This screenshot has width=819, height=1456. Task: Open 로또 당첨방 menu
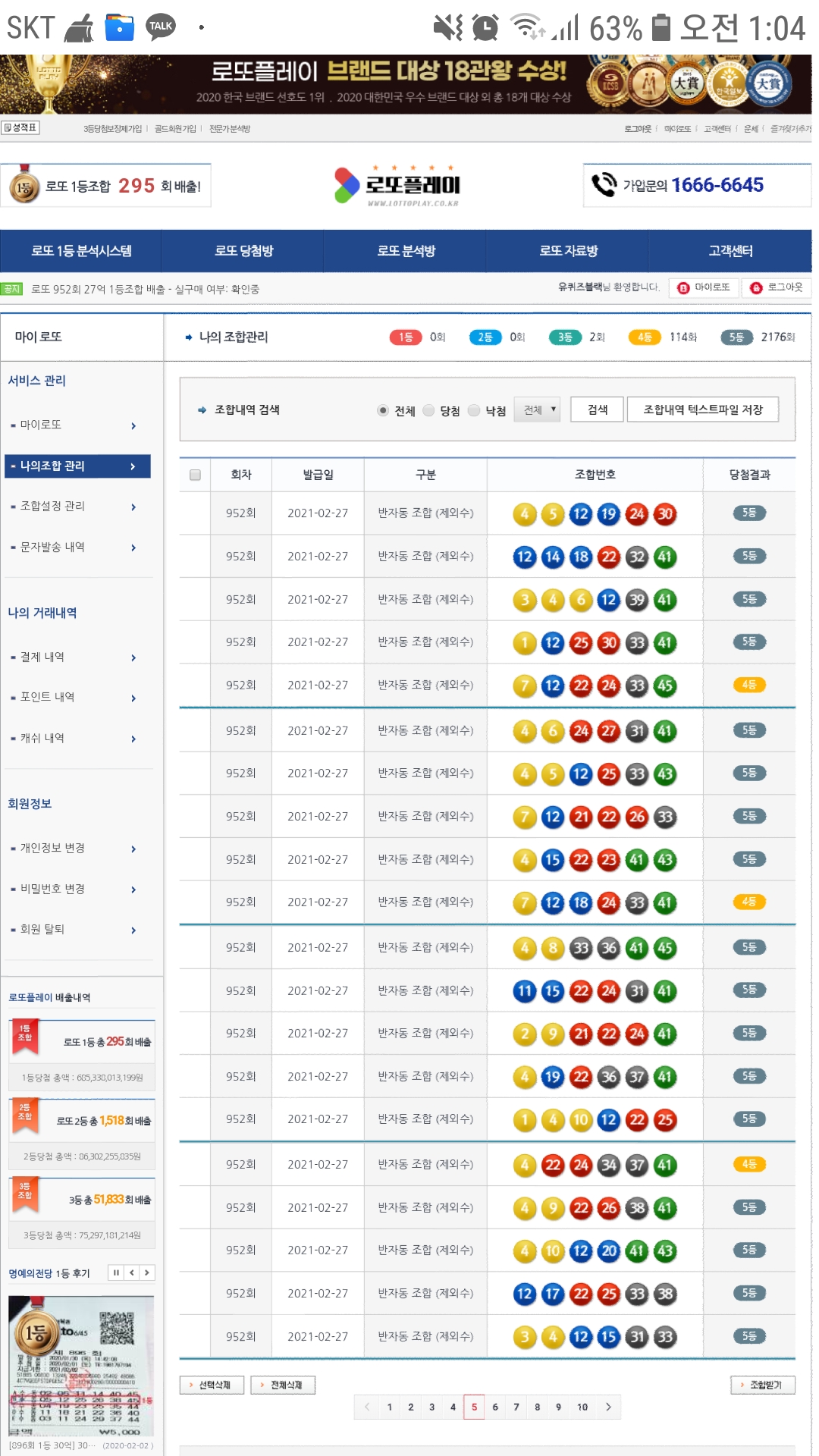pos(243,251)
